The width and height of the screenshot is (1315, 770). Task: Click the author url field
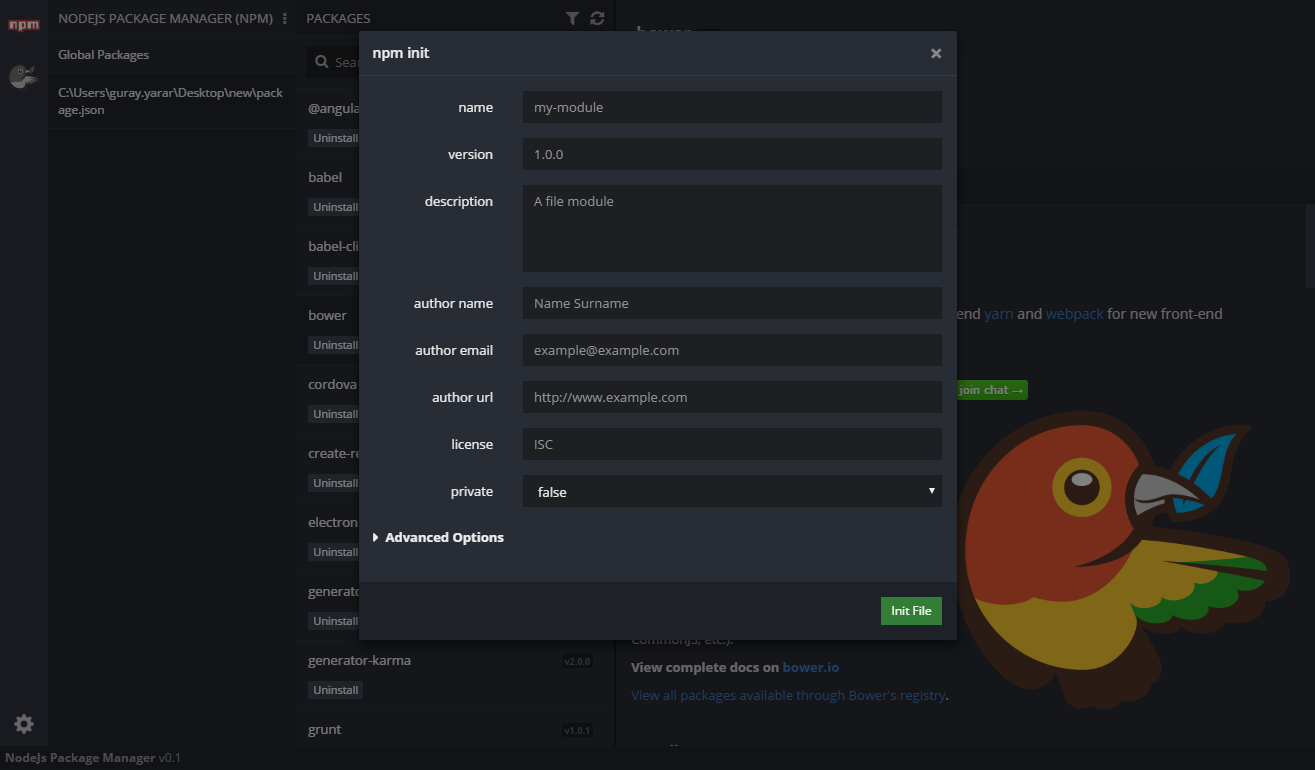click(x=732, y=397)
